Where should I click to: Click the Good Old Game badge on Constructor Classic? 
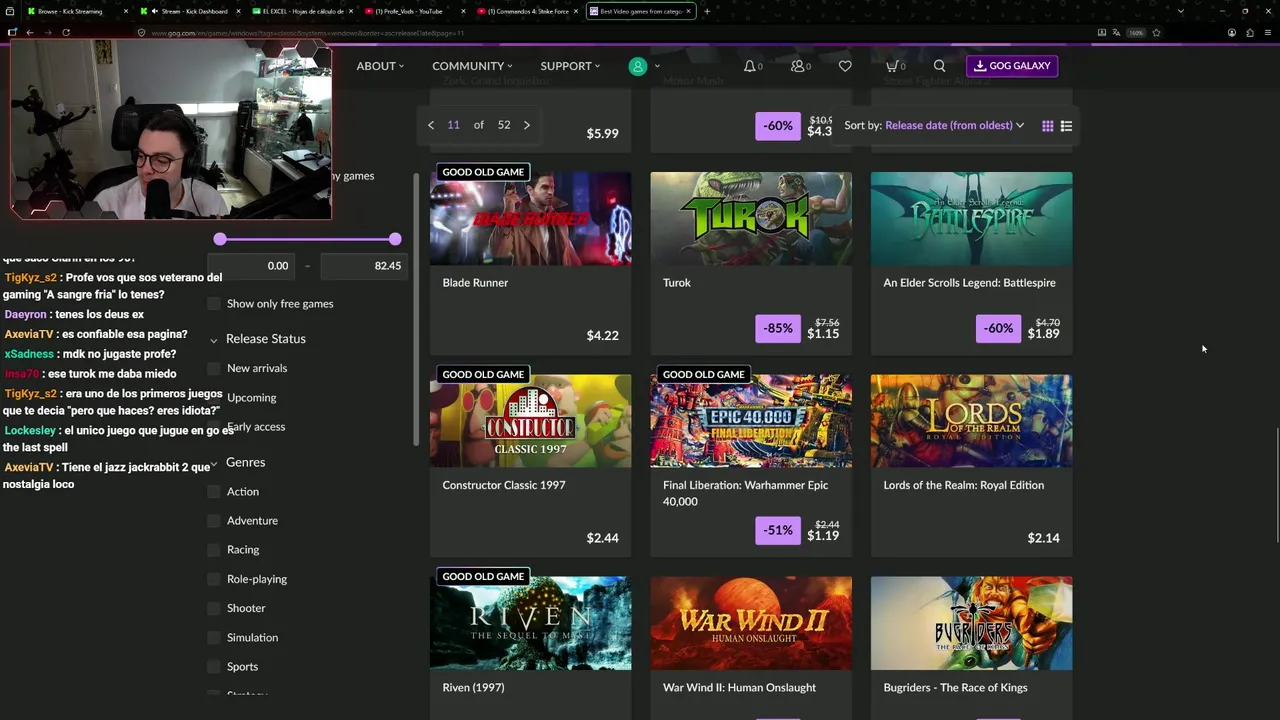483,374
